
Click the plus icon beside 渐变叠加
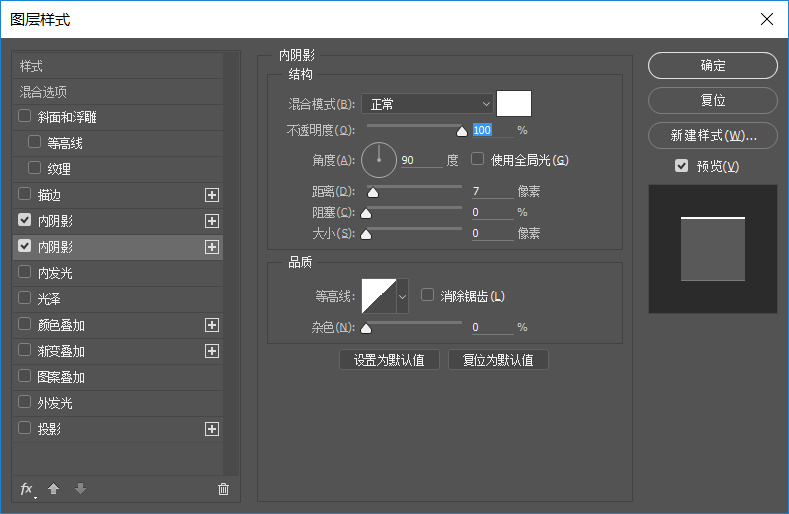tap(211, 351)
